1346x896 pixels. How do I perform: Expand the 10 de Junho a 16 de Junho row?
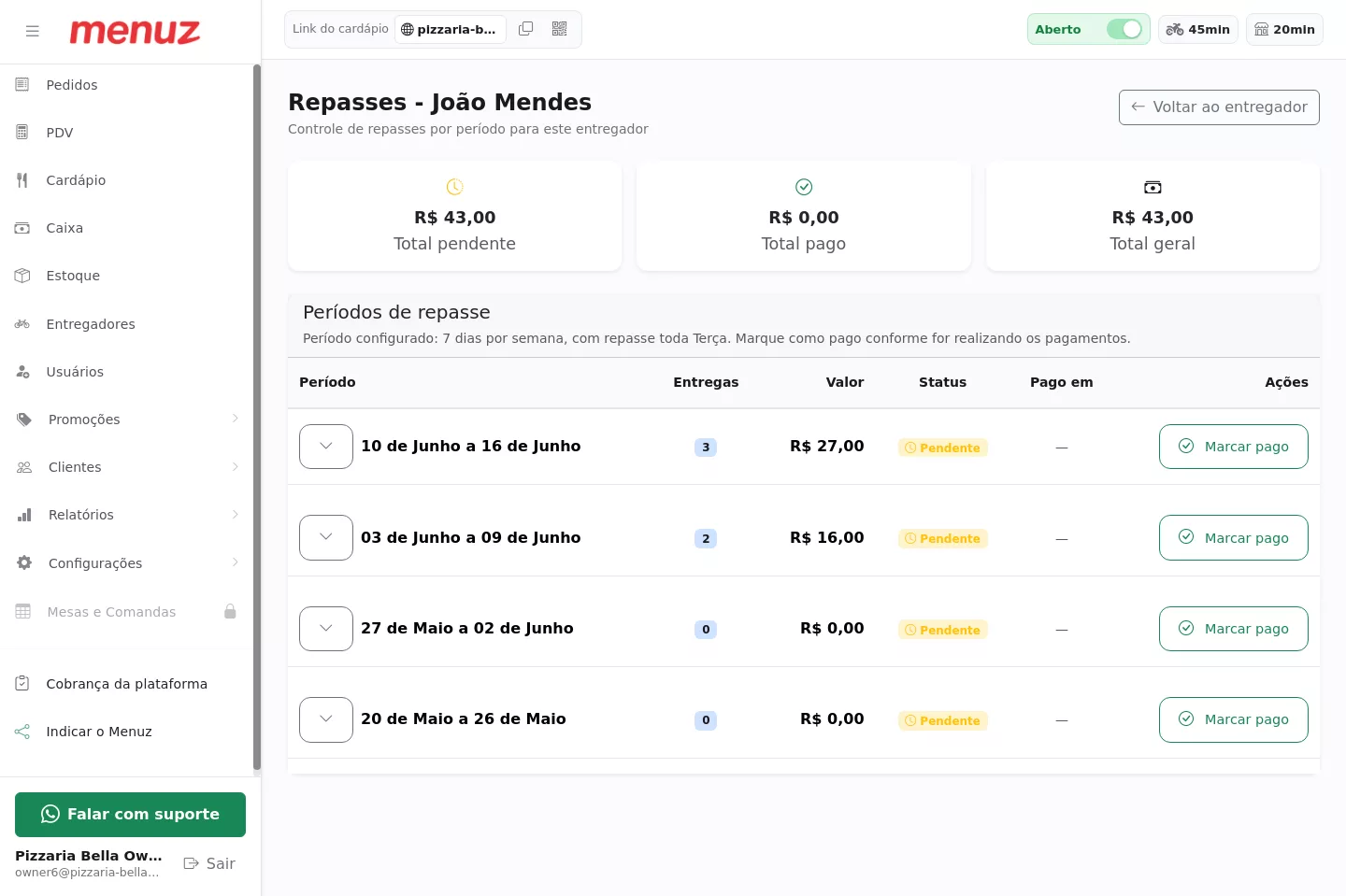click(326, 447)
